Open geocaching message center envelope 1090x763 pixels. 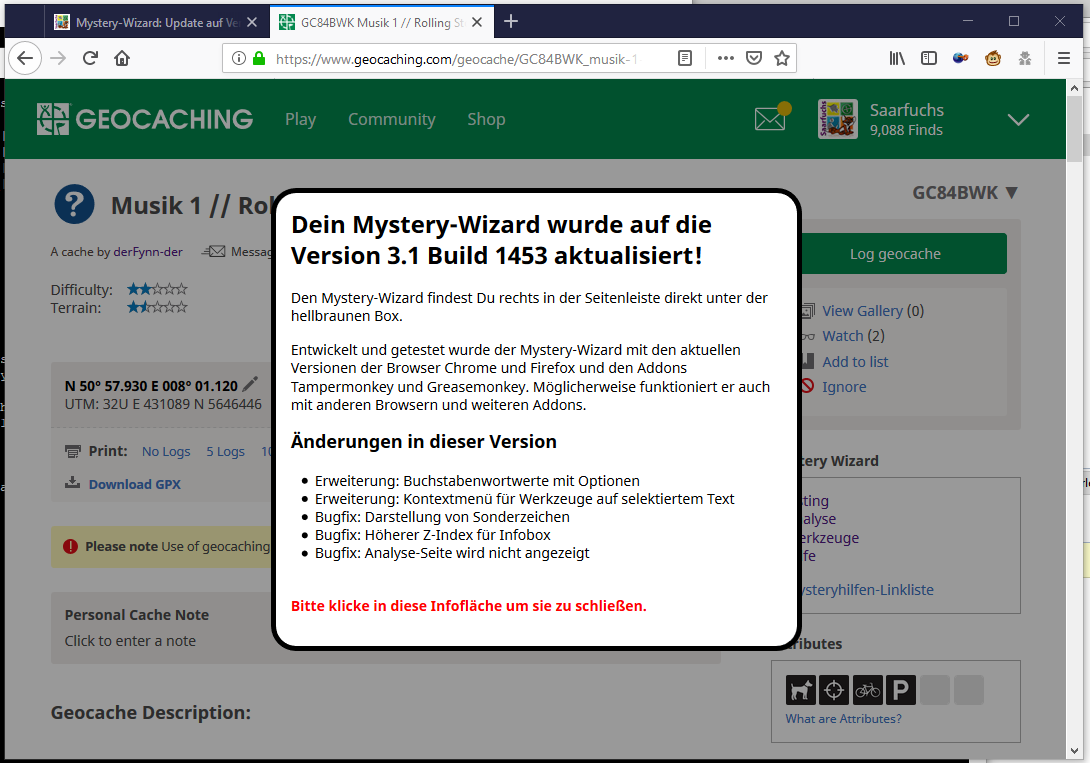770,119
